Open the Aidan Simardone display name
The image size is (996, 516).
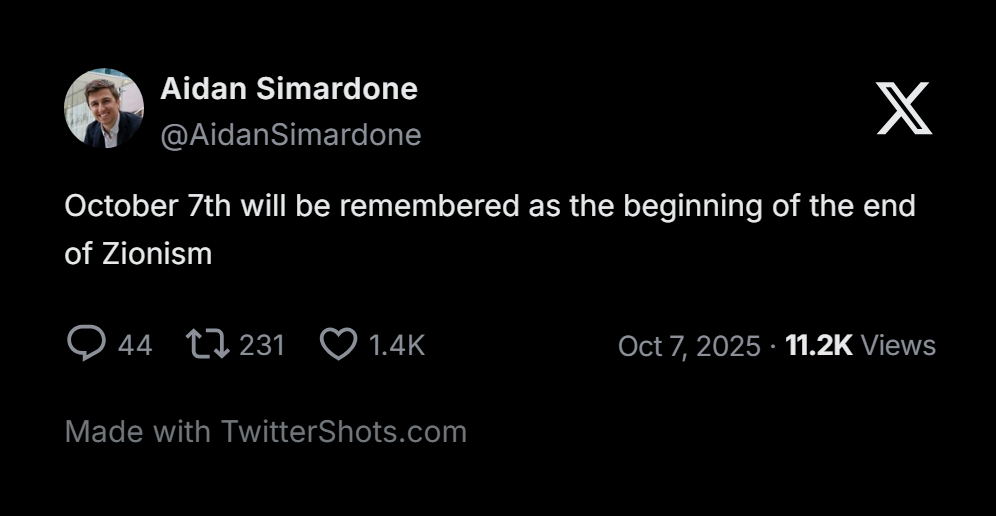[289, 89]
